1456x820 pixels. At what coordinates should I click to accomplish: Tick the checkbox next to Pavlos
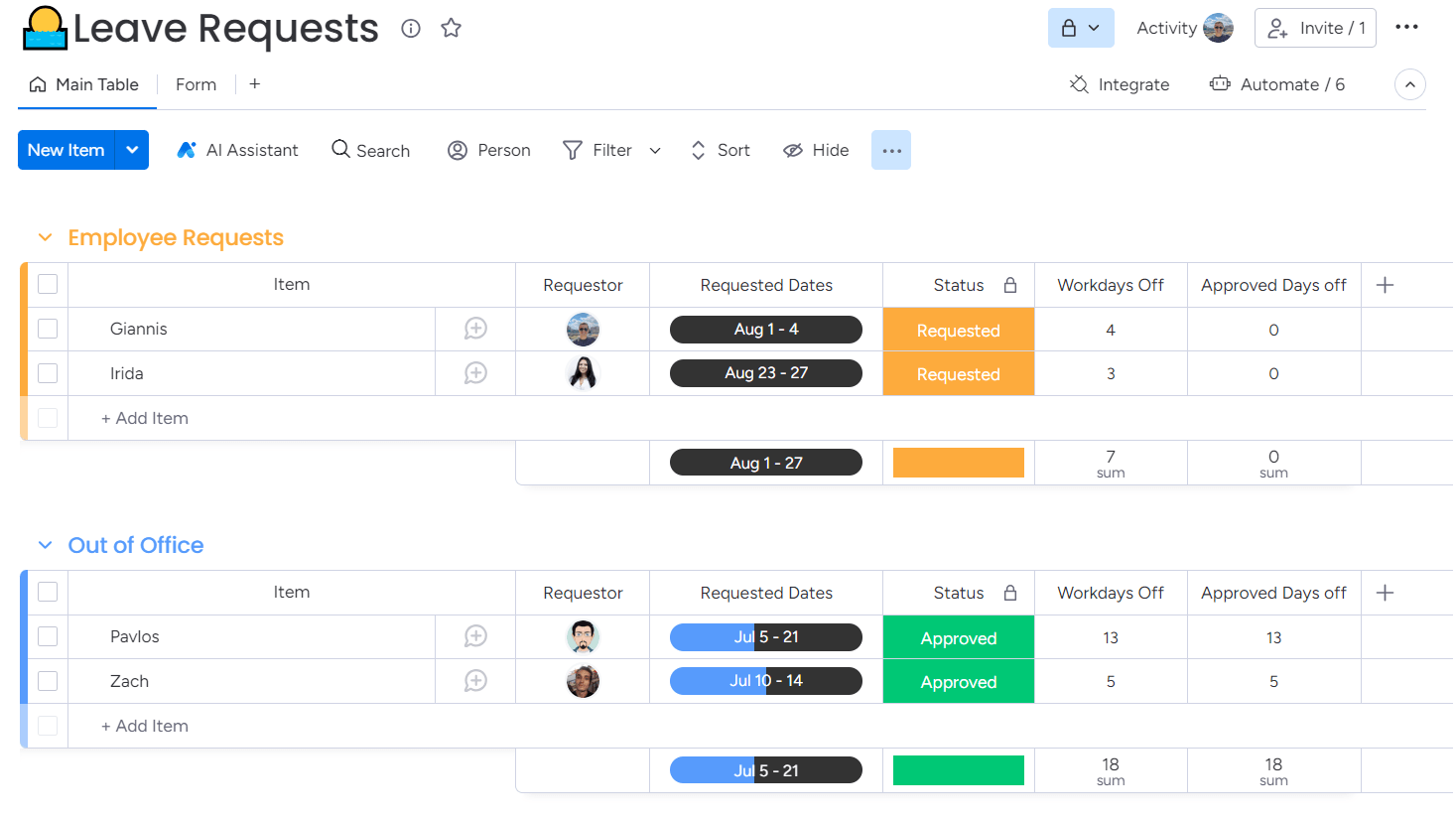[x=47, y=636]
